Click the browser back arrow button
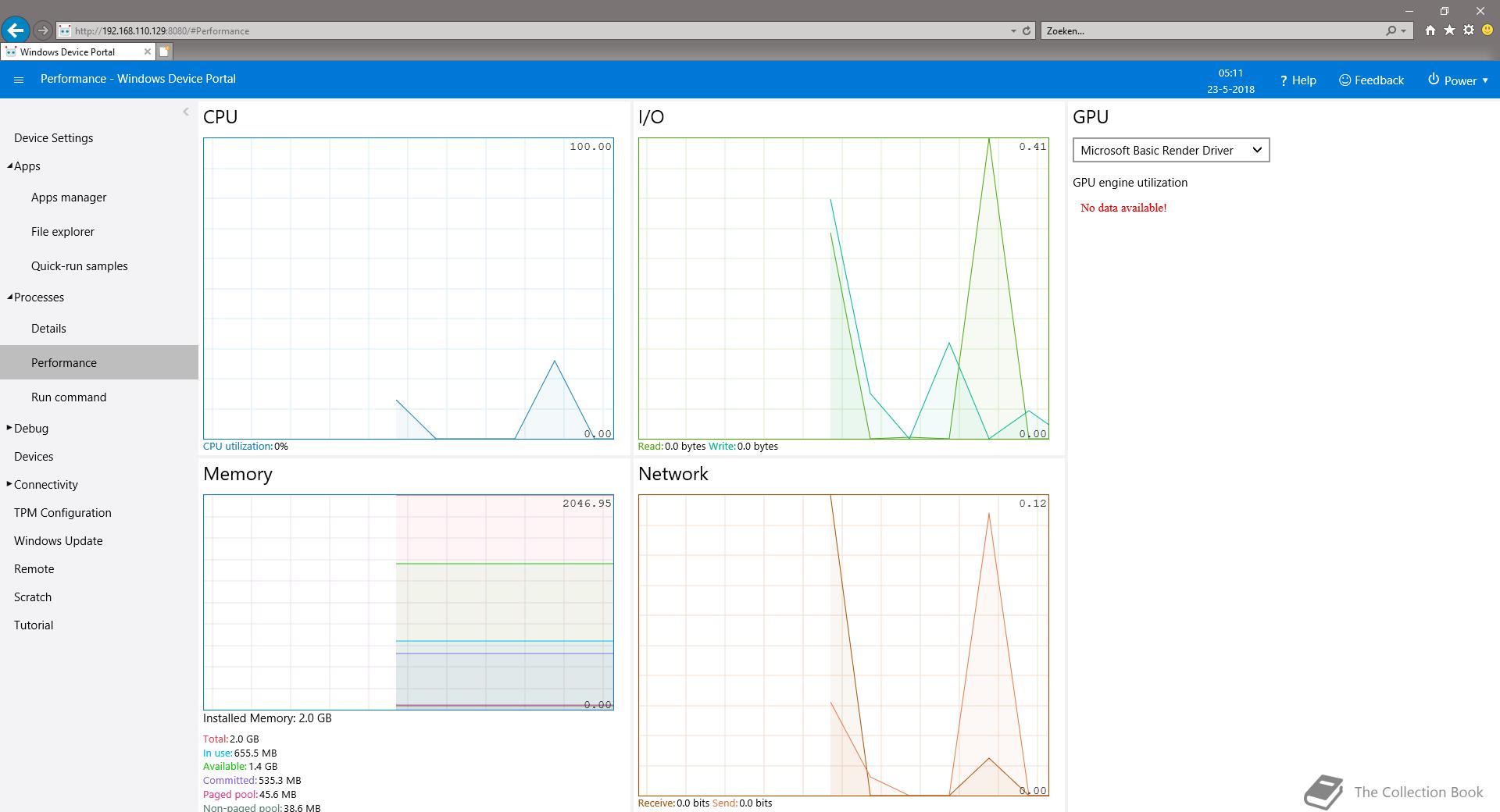The height and width of the screenshot is (812, 1500). (x=16, y=30)
